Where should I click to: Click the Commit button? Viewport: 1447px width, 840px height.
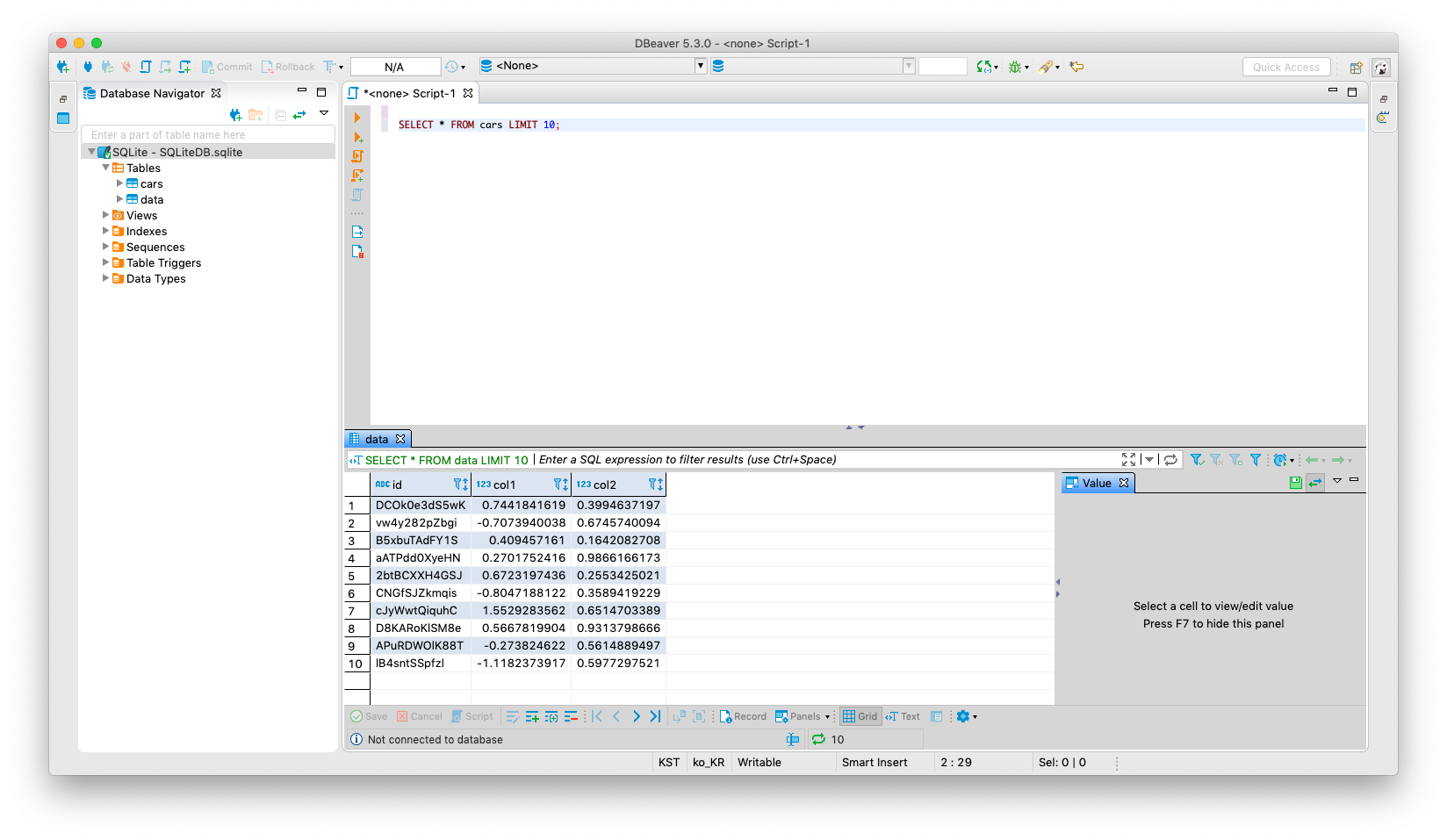click(x=227, y=67)
